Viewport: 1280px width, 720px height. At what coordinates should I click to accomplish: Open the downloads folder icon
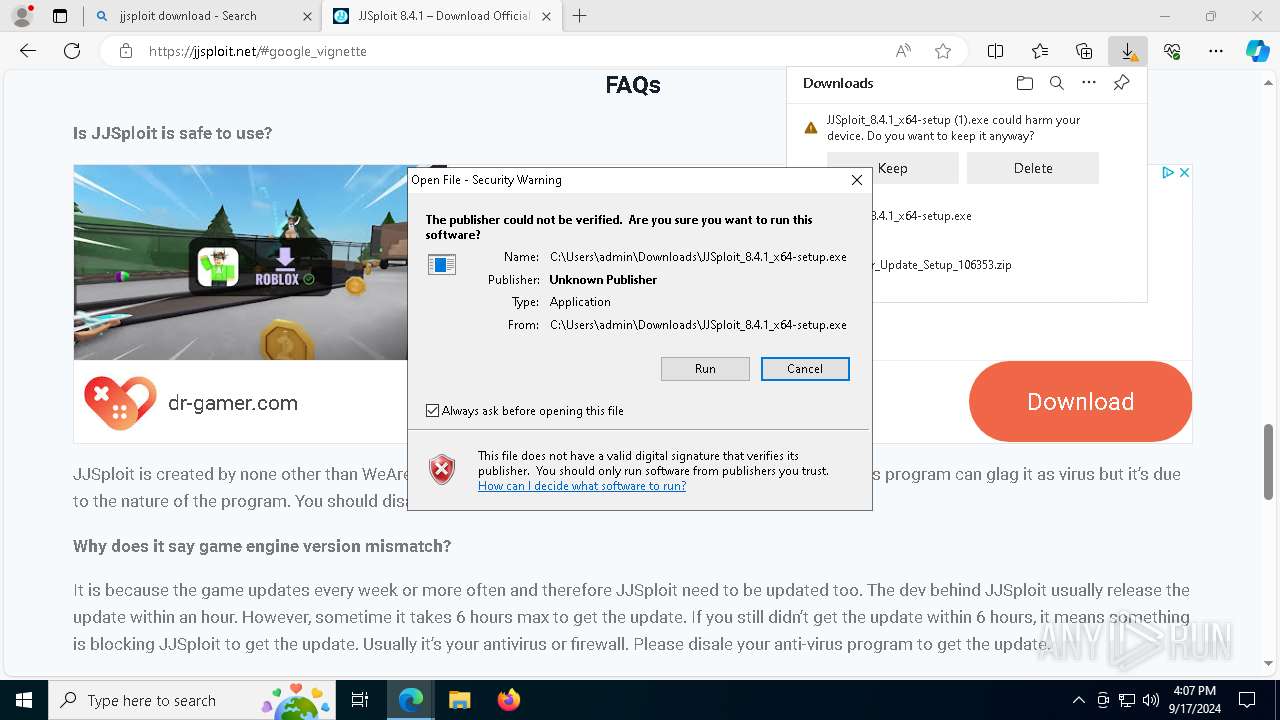[x=1024, y=83]
